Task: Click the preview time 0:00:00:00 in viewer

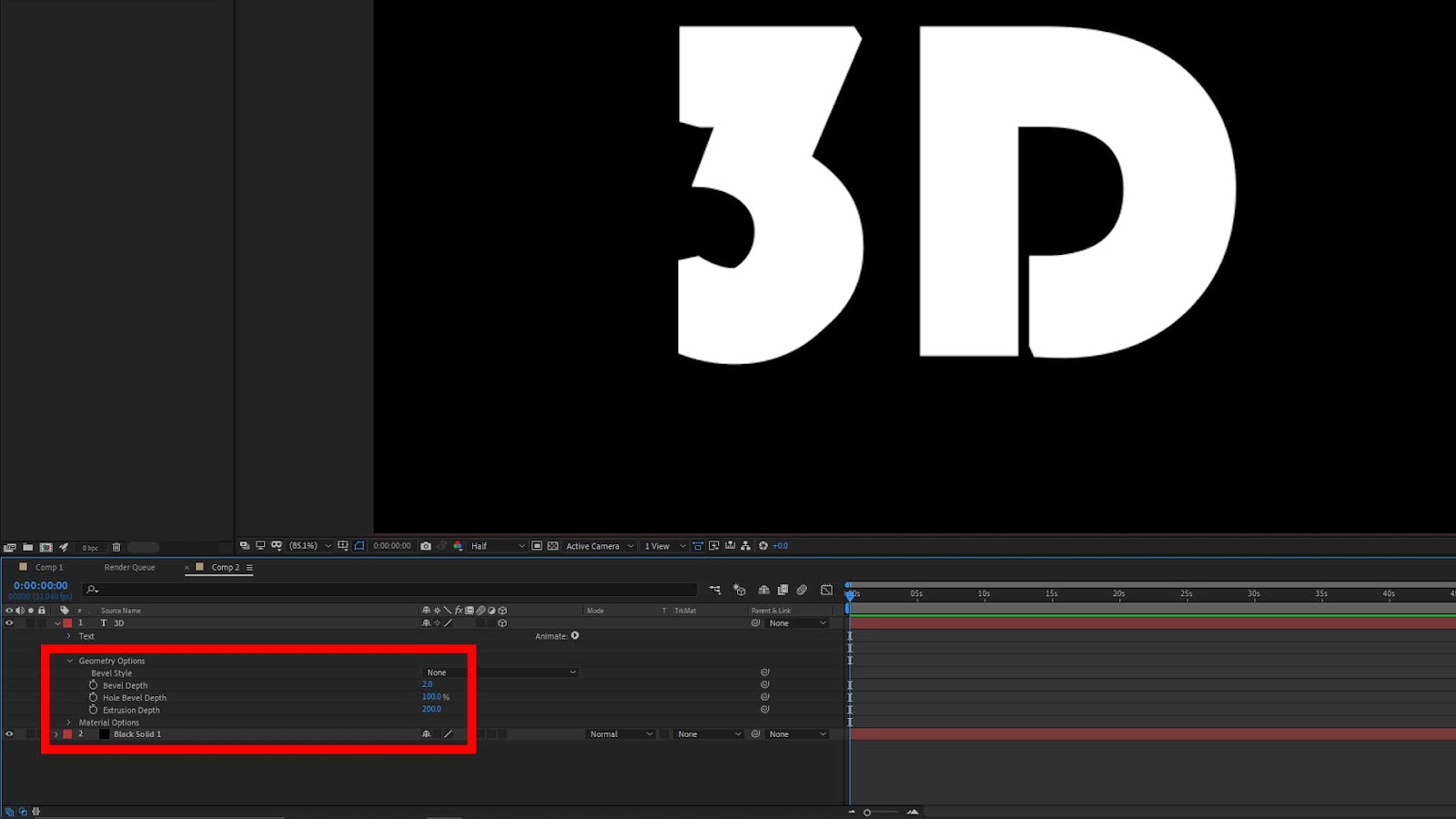Action: [392, 546]
